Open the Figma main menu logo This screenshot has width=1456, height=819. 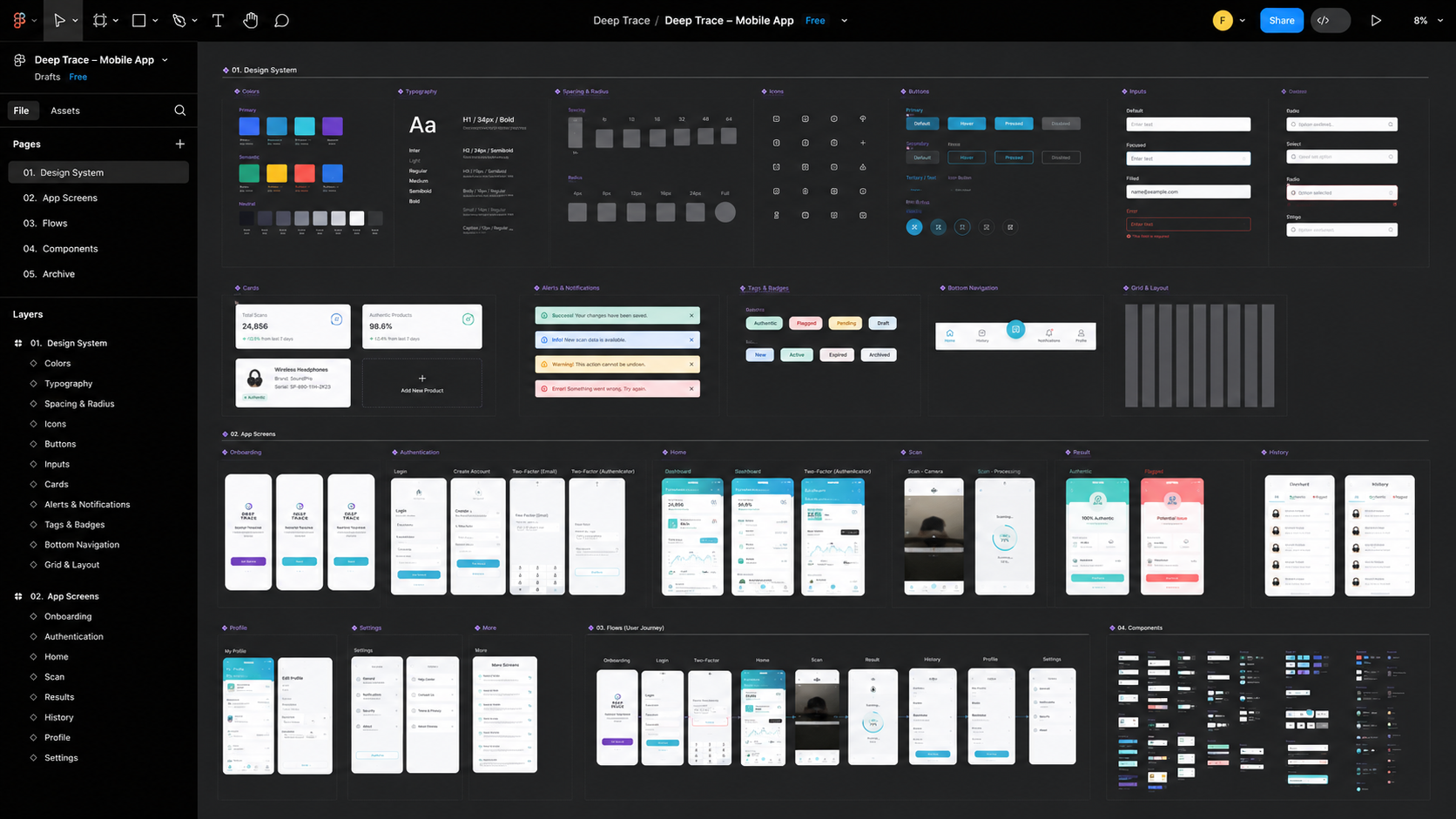click(19, 20)
